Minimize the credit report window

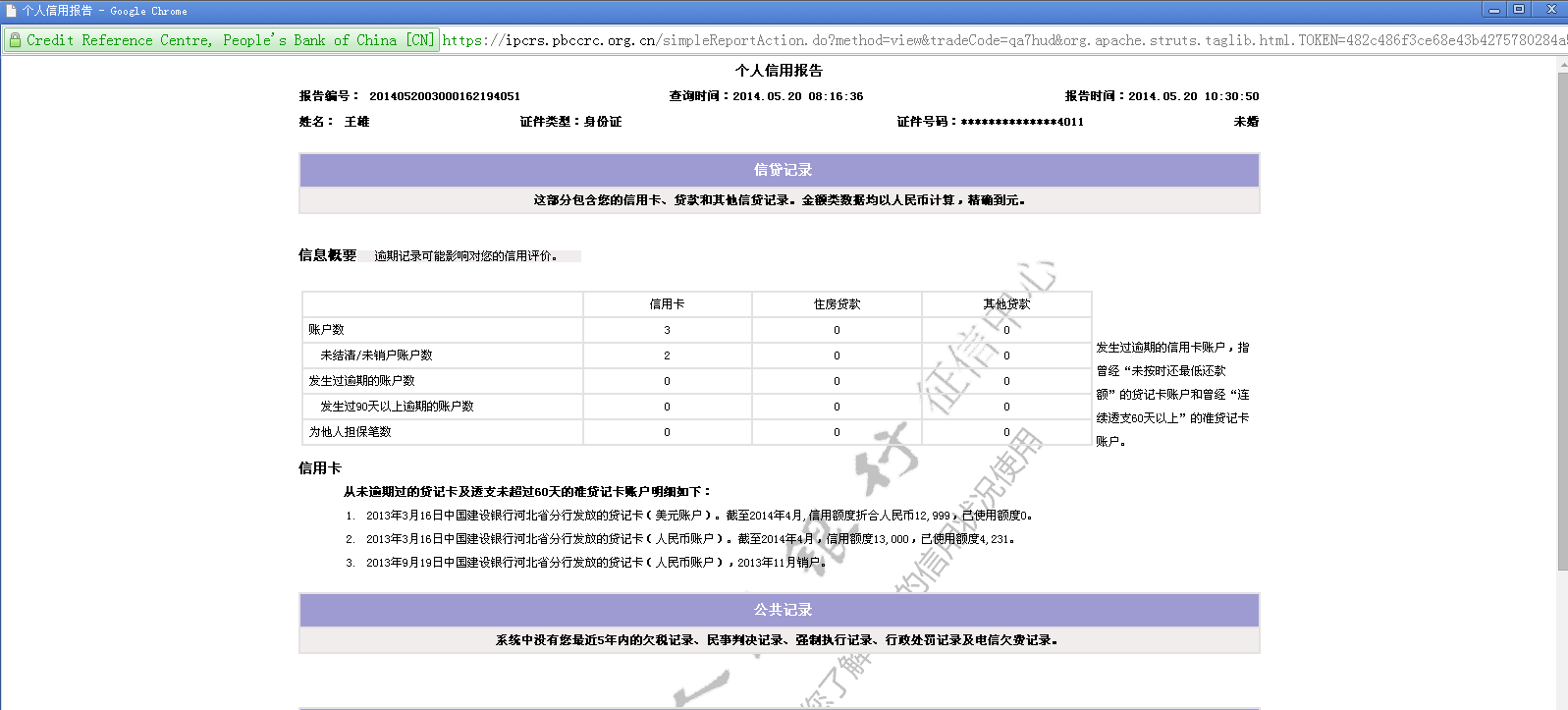coord(1493,10)
